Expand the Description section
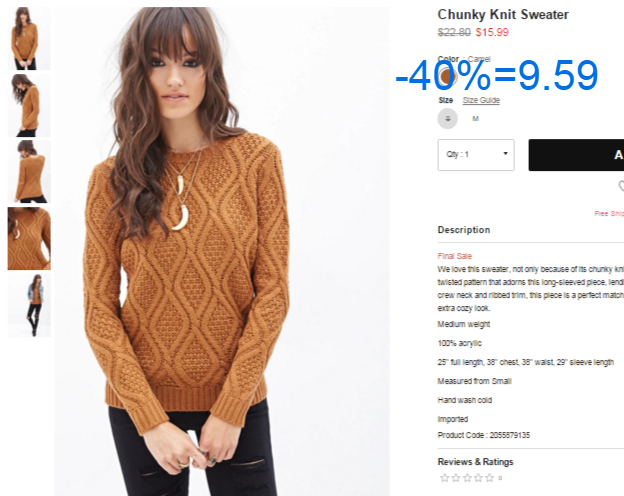 (464, 230)
